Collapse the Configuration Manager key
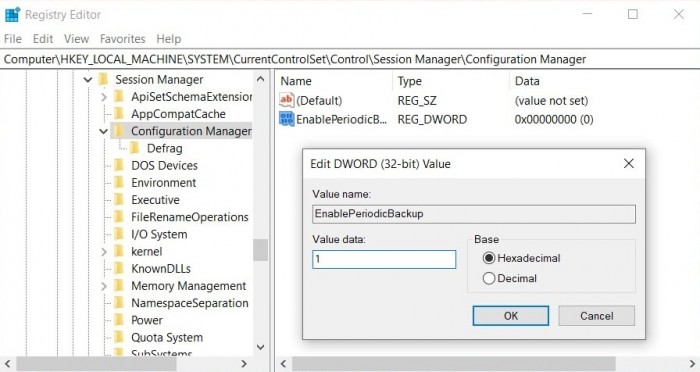This screenshot has width=700, height=372. pyautogui.click(x=104, y=131)
